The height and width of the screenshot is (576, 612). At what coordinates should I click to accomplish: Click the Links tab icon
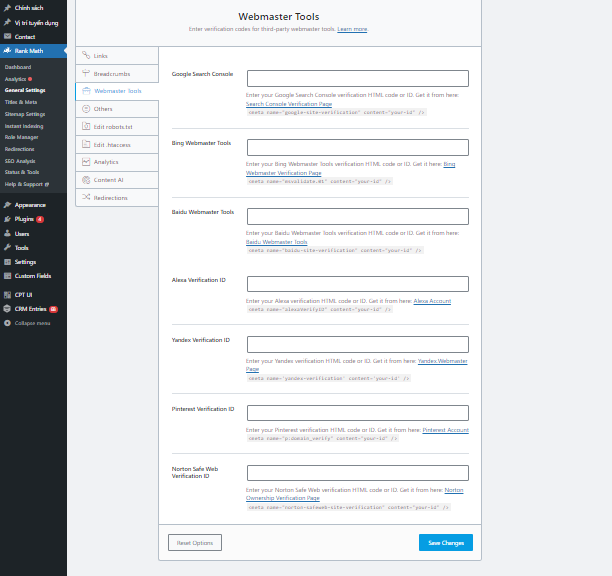click(x=86, y=55)
